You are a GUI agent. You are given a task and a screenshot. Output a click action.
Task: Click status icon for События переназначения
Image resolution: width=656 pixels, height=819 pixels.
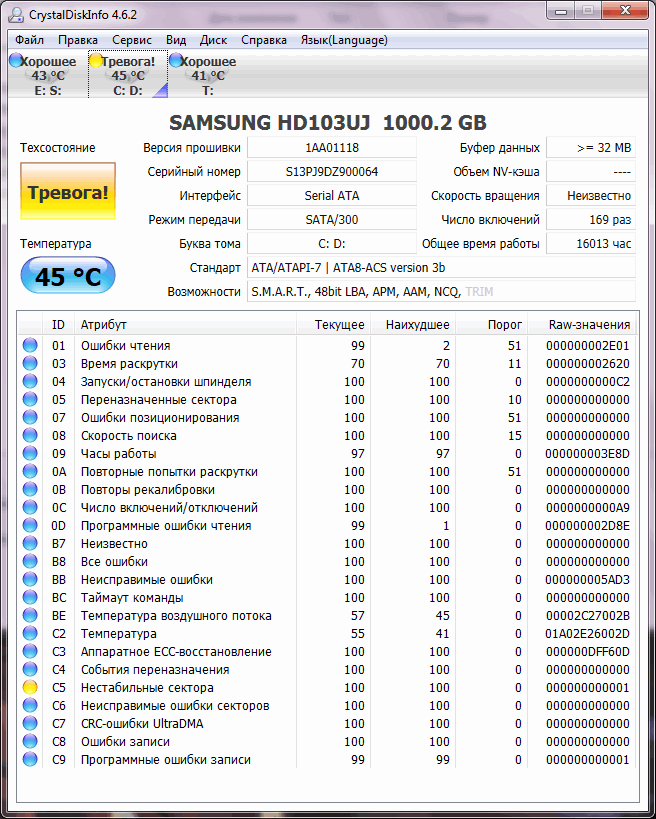coord(30,670)
